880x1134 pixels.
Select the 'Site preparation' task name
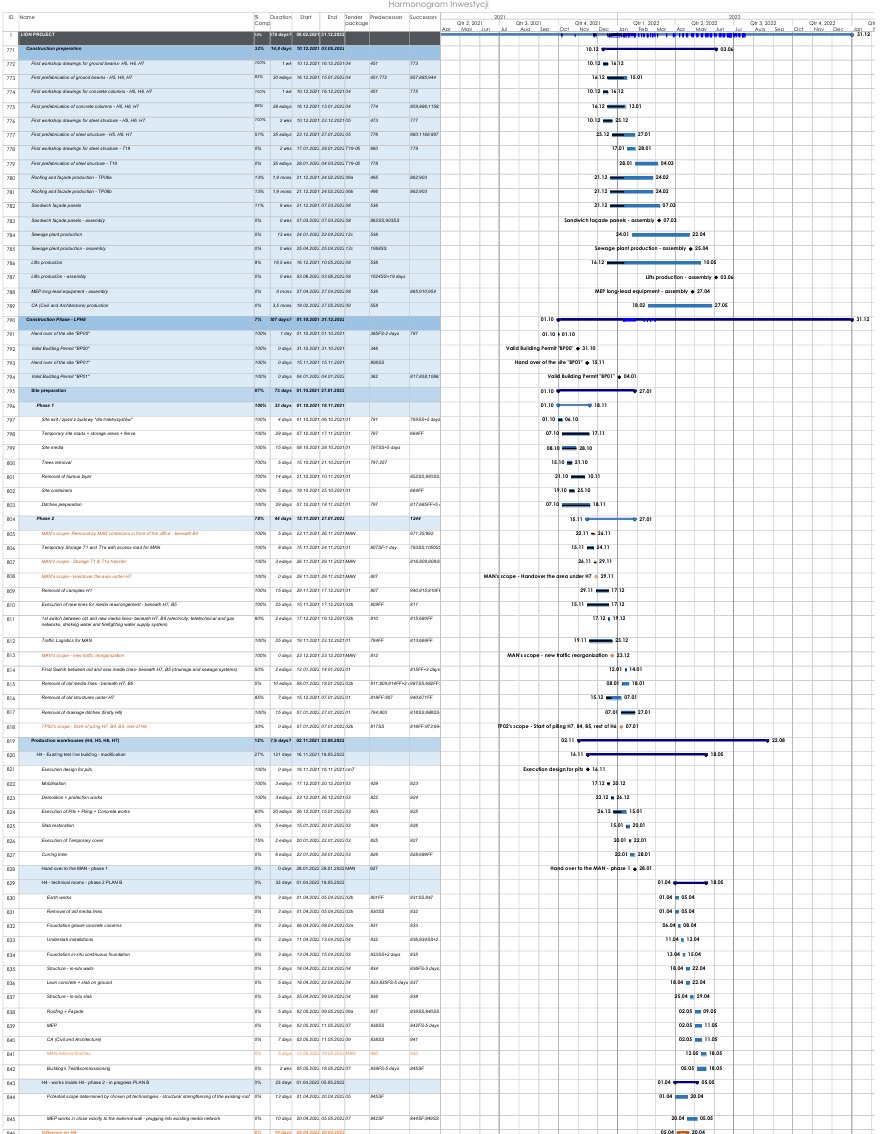point(48,391)
